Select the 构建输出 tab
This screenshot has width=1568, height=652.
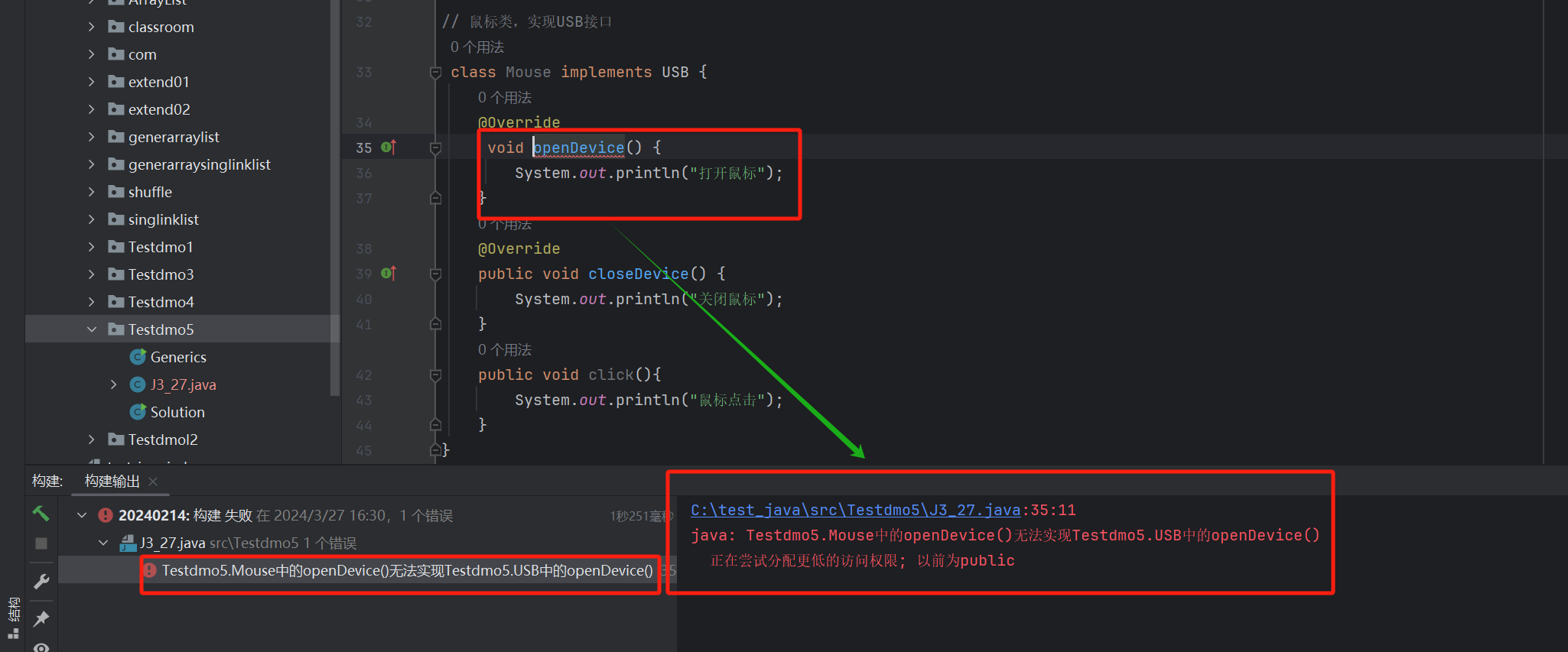112,481
